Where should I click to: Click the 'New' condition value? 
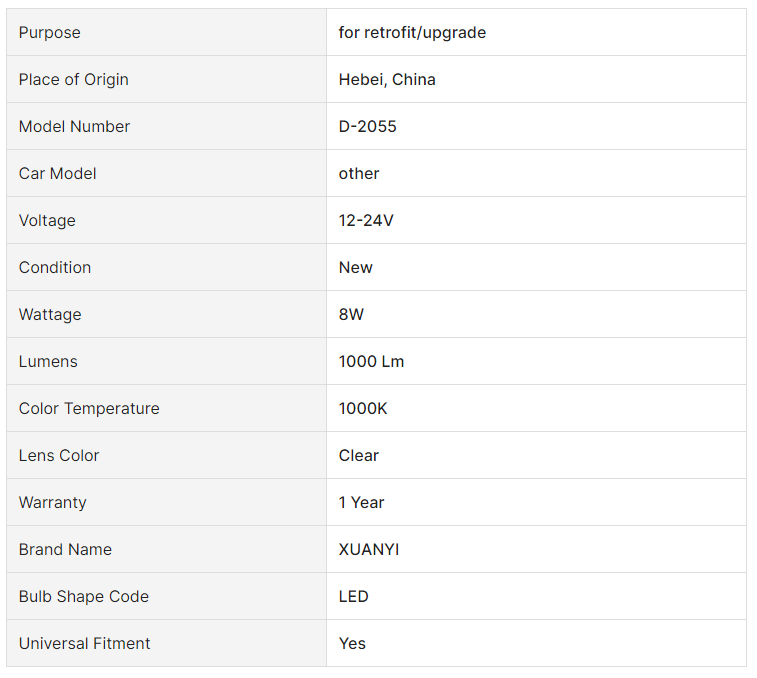356,267
